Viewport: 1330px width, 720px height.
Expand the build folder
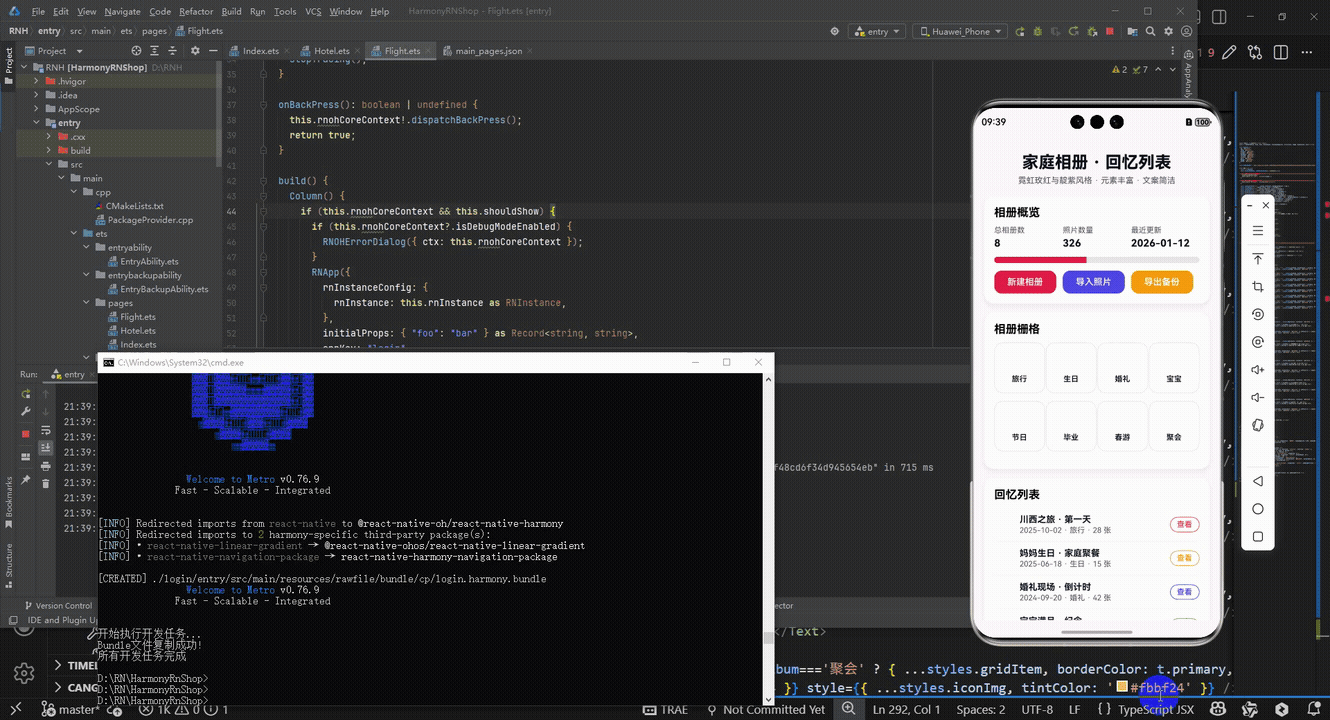coord(49,151)
